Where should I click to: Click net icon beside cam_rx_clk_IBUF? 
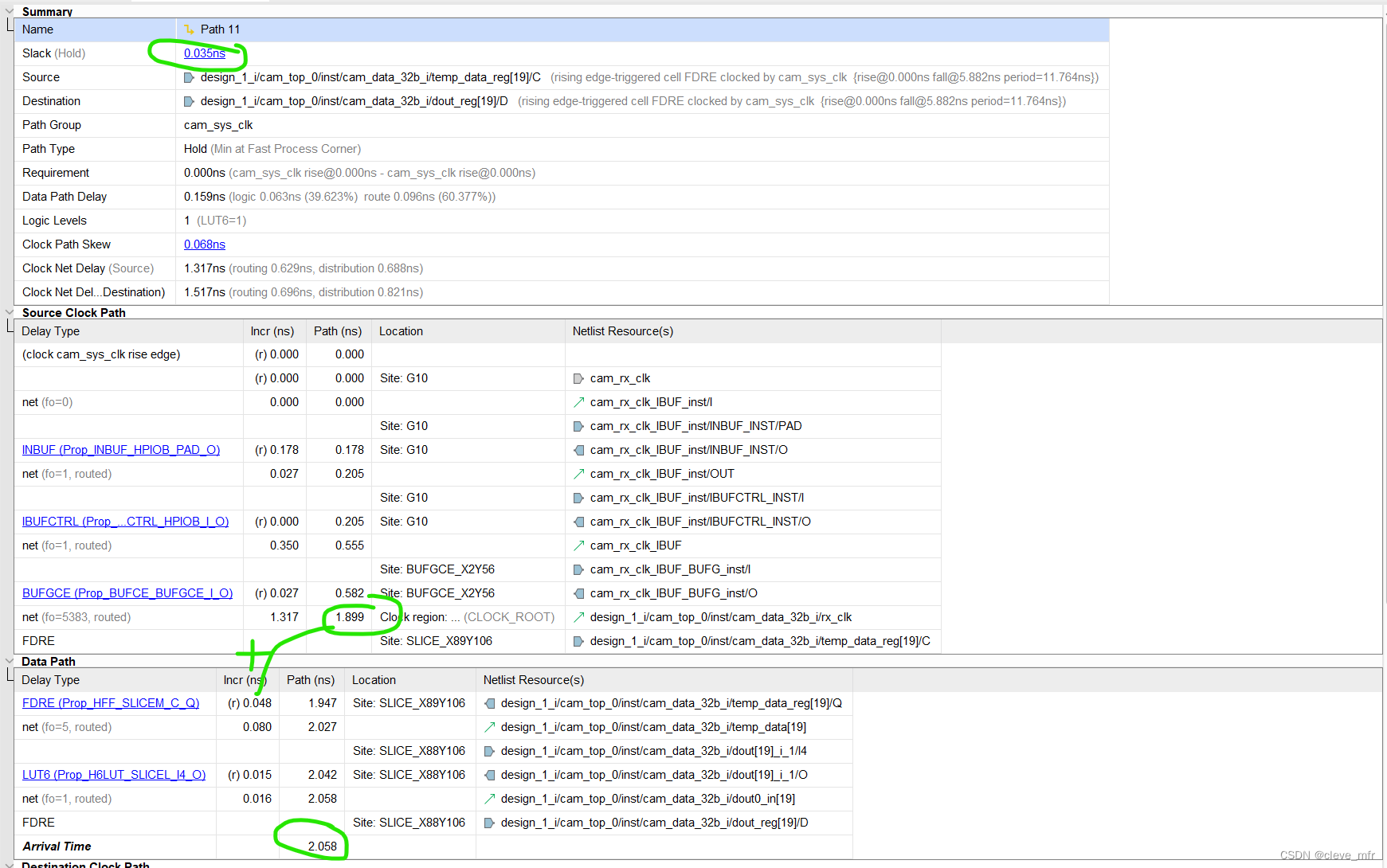point(579,545)
